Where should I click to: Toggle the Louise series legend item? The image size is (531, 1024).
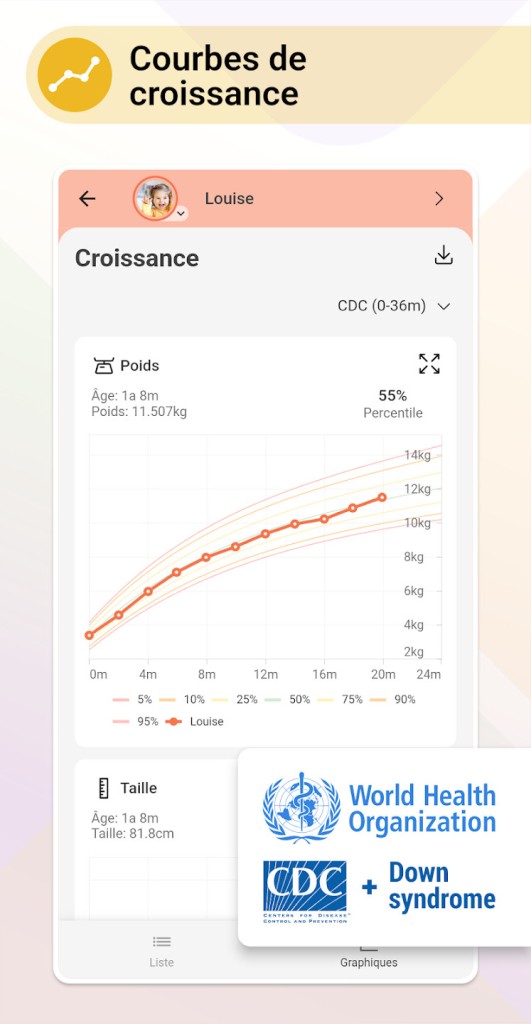pos(193,722)
